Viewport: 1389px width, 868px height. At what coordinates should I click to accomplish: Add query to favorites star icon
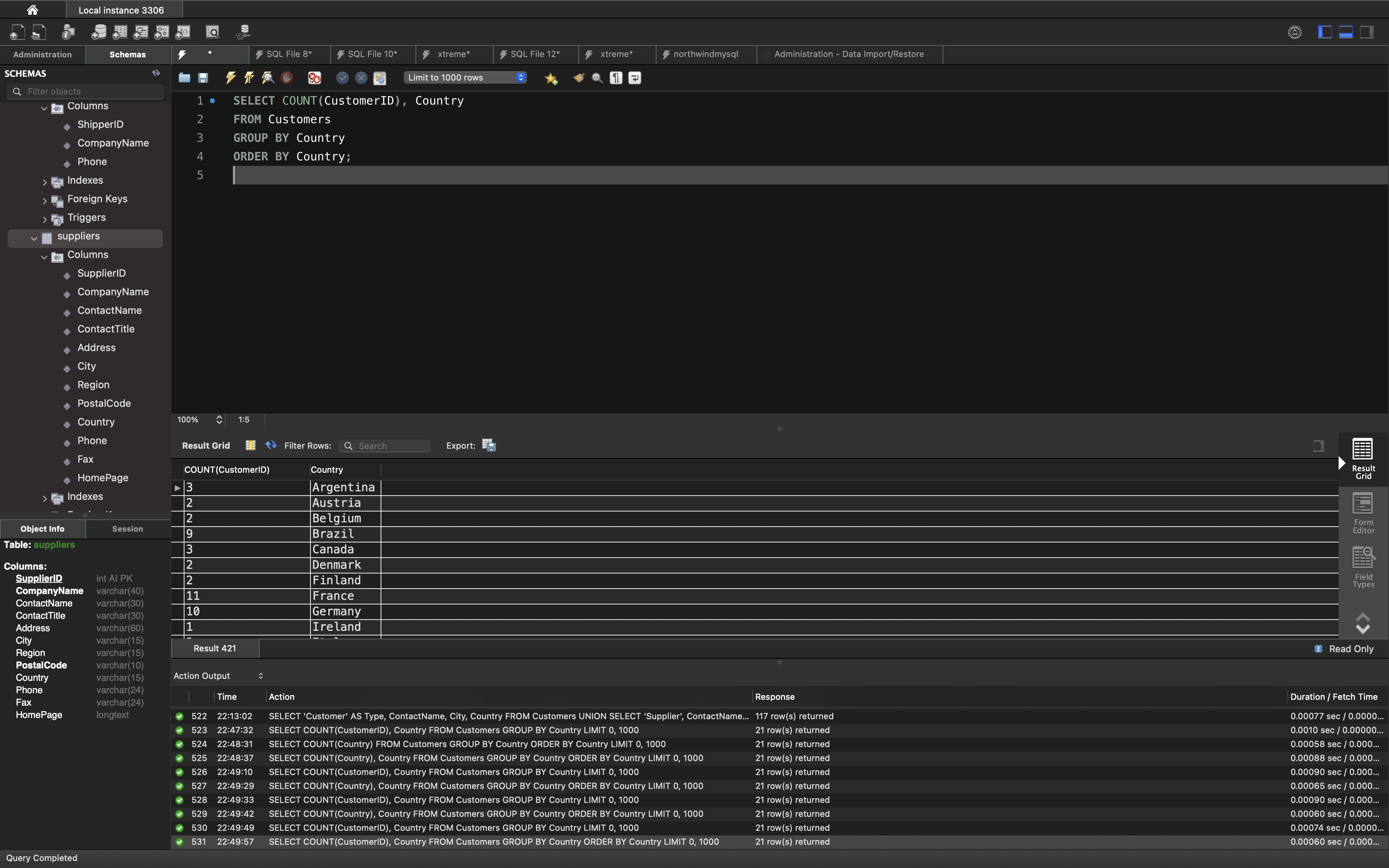pyautogui.click(x=551, y=78)
